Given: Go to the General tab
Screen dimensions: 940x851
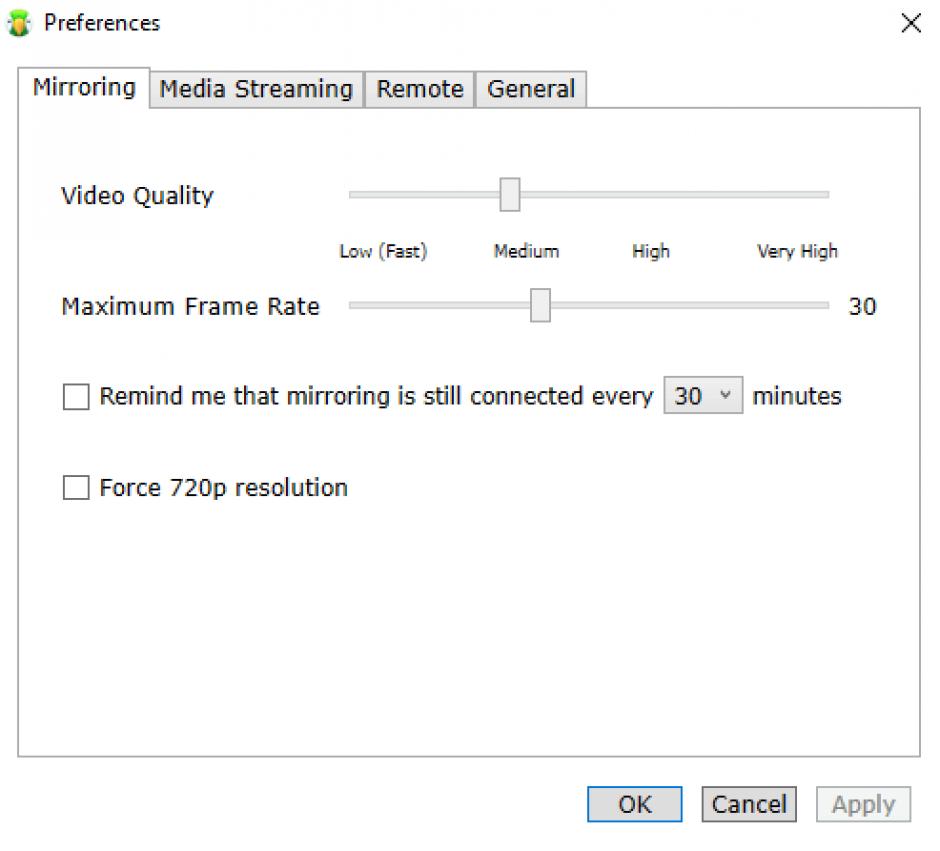Looking at the screenshot, I should (x=530, y=89).
